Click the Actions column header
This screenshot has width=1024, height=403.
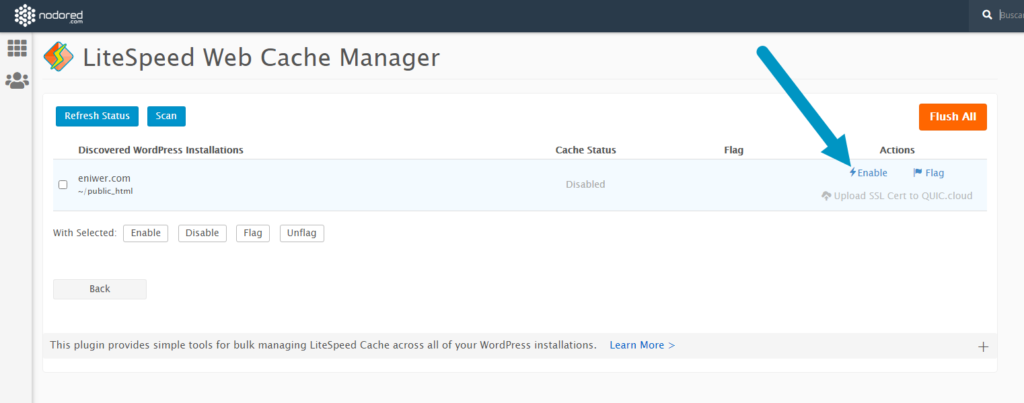click(897, 150)
